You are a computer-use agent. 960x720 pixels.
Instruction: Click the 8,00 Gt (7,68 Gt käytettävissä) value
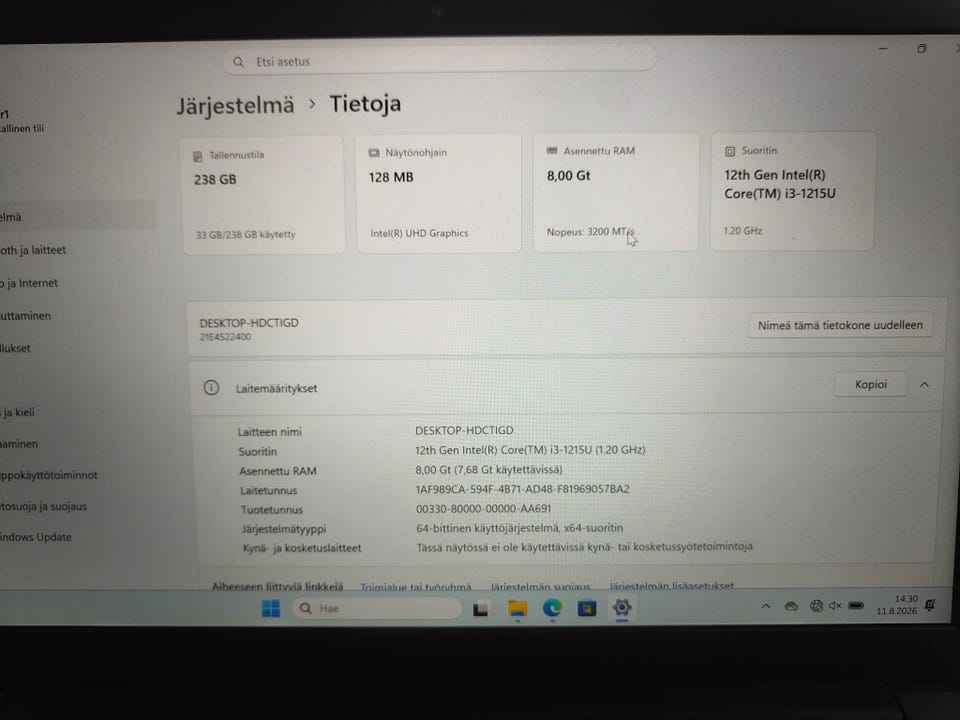coord(489,470)
